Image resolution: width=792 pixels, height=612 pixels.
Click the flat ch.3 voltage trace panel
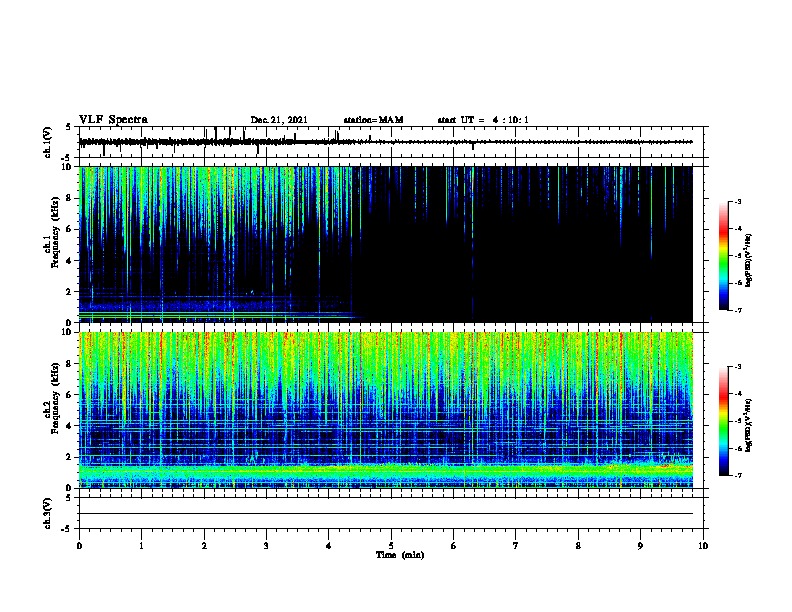[x=391, y=513]
